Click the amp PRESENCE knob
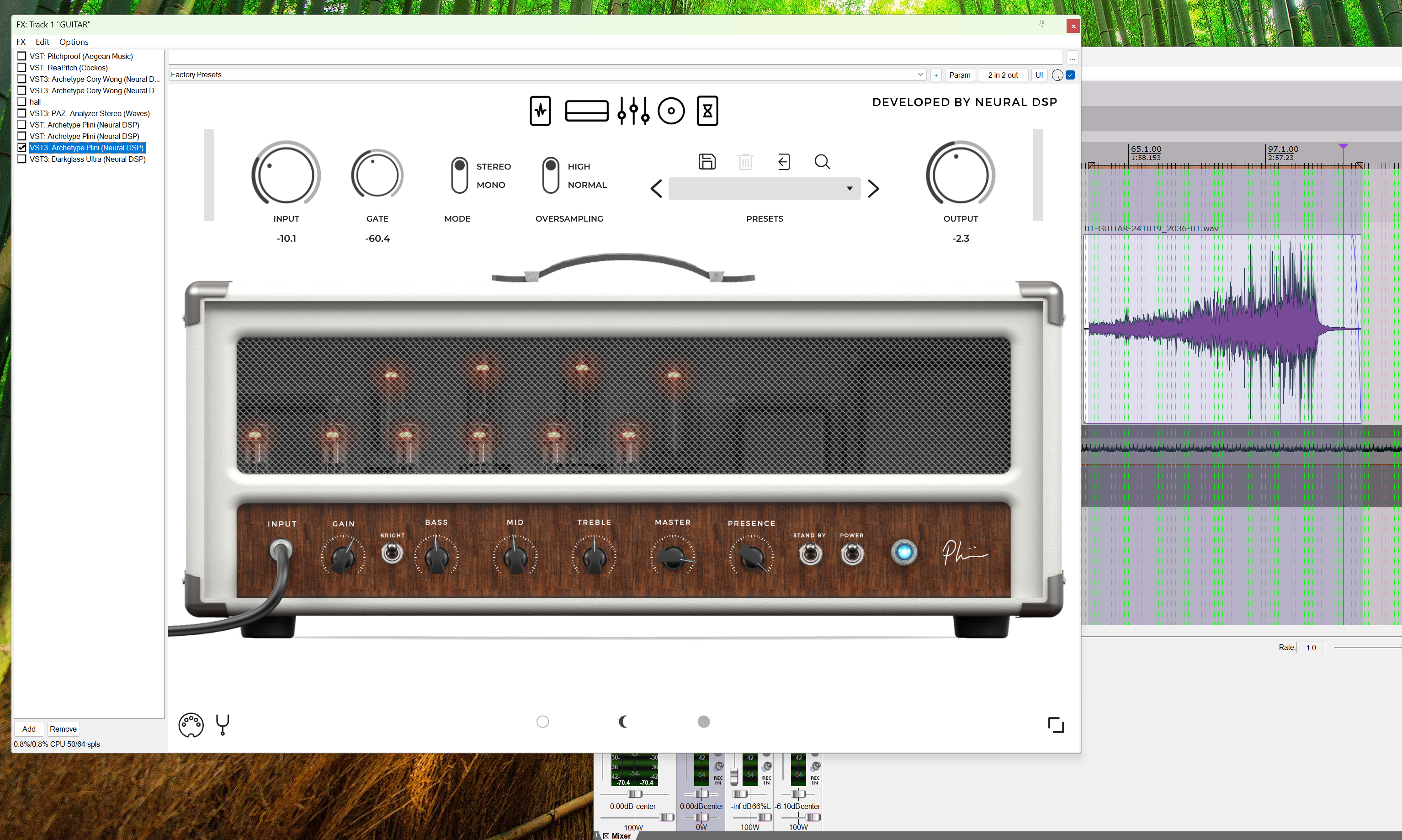 coord(752,557)
